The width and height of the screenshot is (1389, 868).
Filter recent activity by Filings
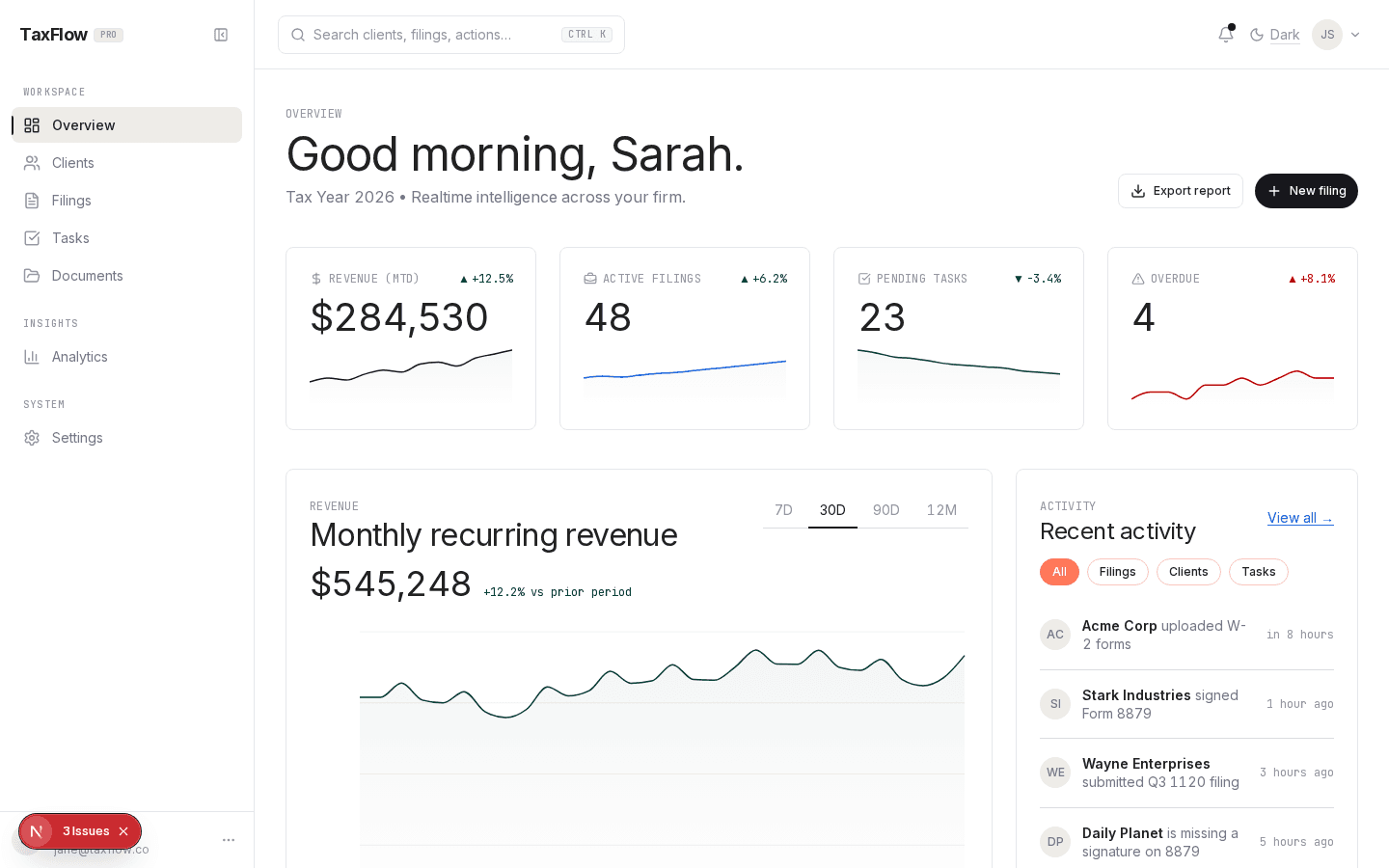pyautogui.click(x=1118, y=572)
